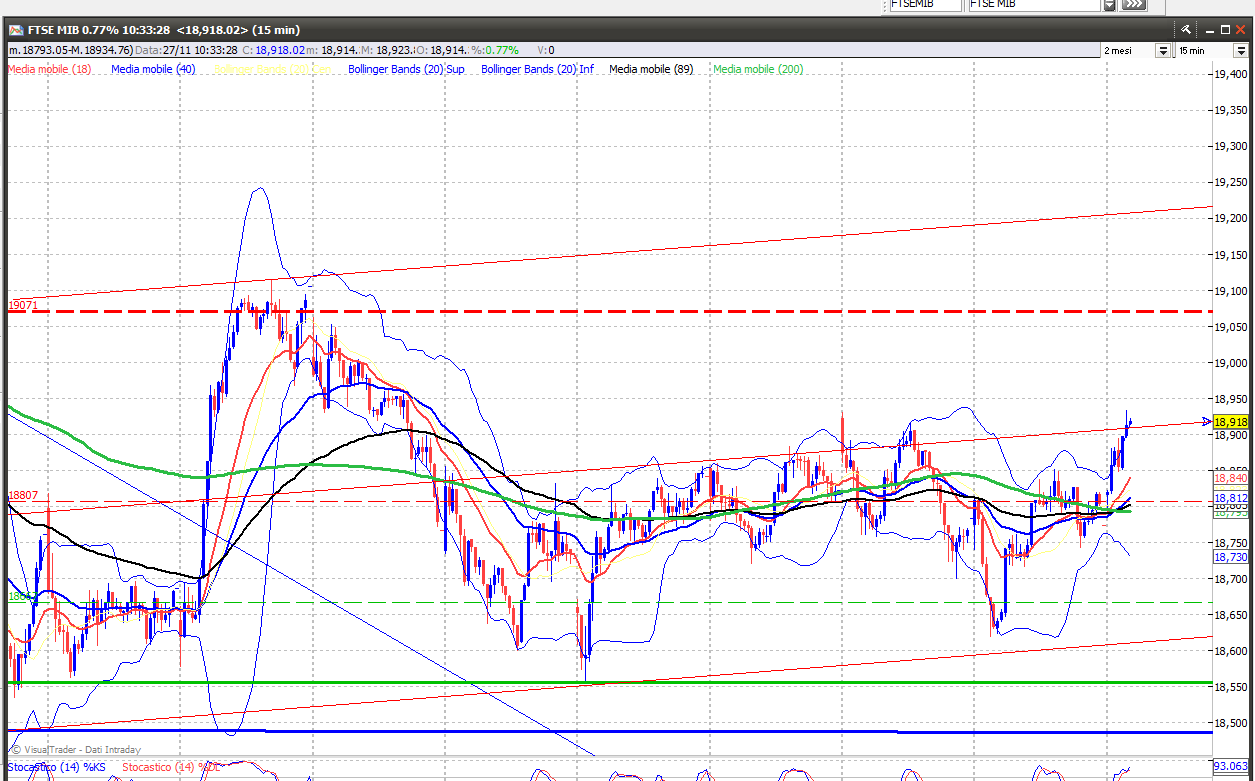Open the 2 mesi period dropdown
The height and width of the screenshot is (781, 1255).
1163,50
